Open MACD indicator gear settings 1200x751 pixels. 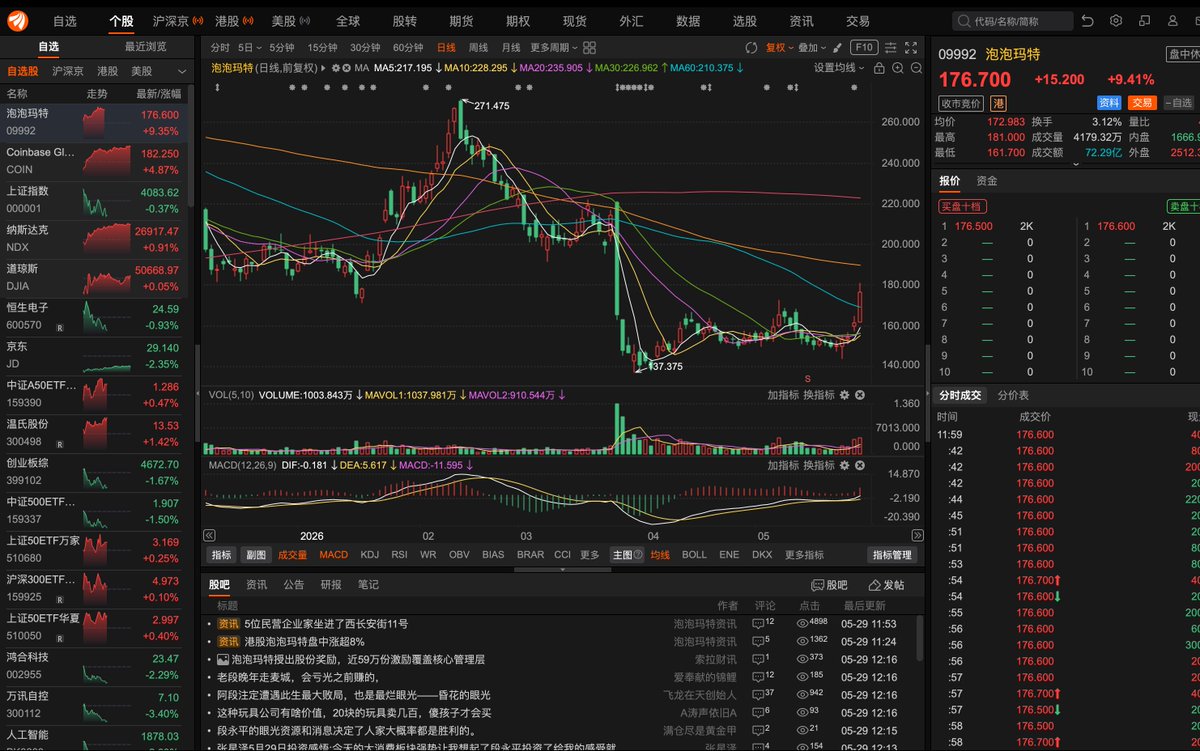click(844, 465)
